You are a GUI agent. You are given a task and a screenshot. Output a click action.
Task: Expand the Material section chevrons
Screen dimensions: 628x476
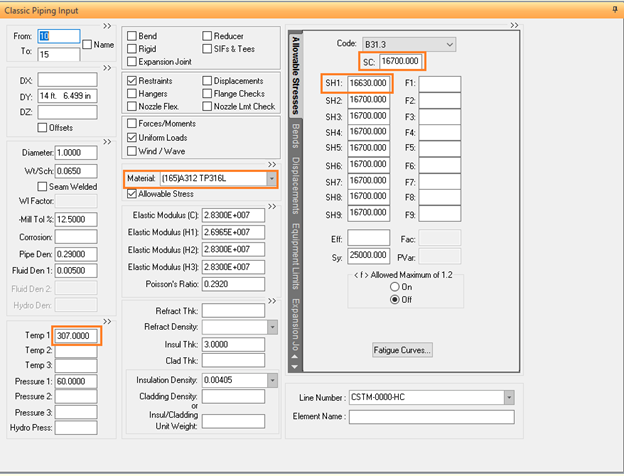pyautogui.click(x=272, y=164)
